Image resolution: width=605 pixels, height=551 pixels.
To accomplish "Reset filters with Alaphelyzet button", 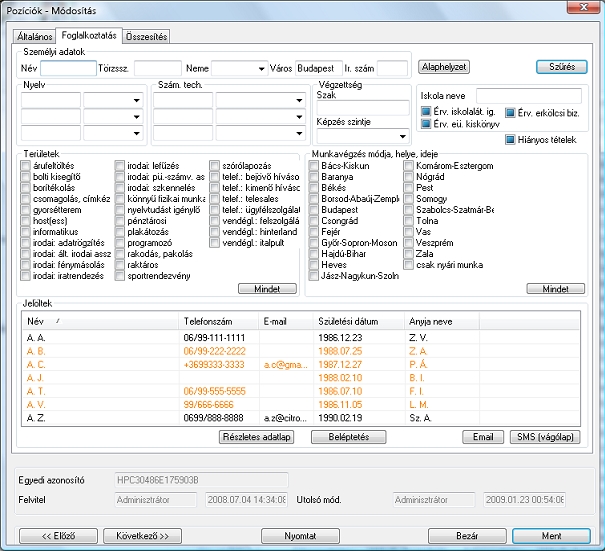I will point(444,67).
